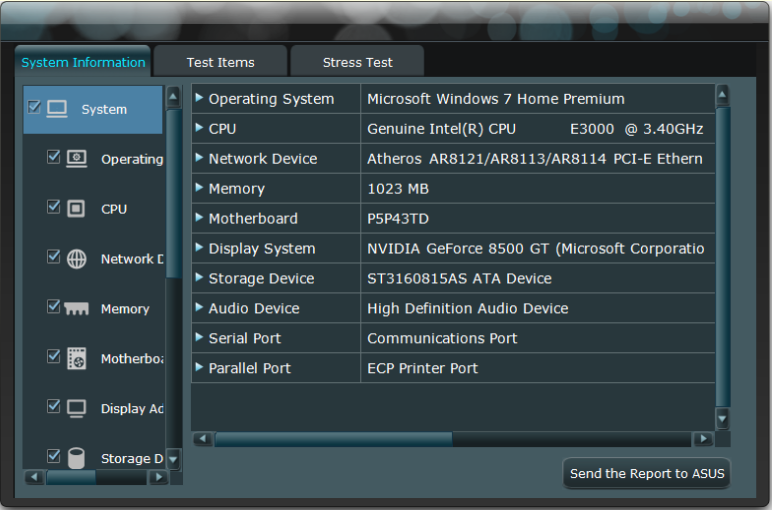Click 'Communications Port' value

tap(442, 338)
